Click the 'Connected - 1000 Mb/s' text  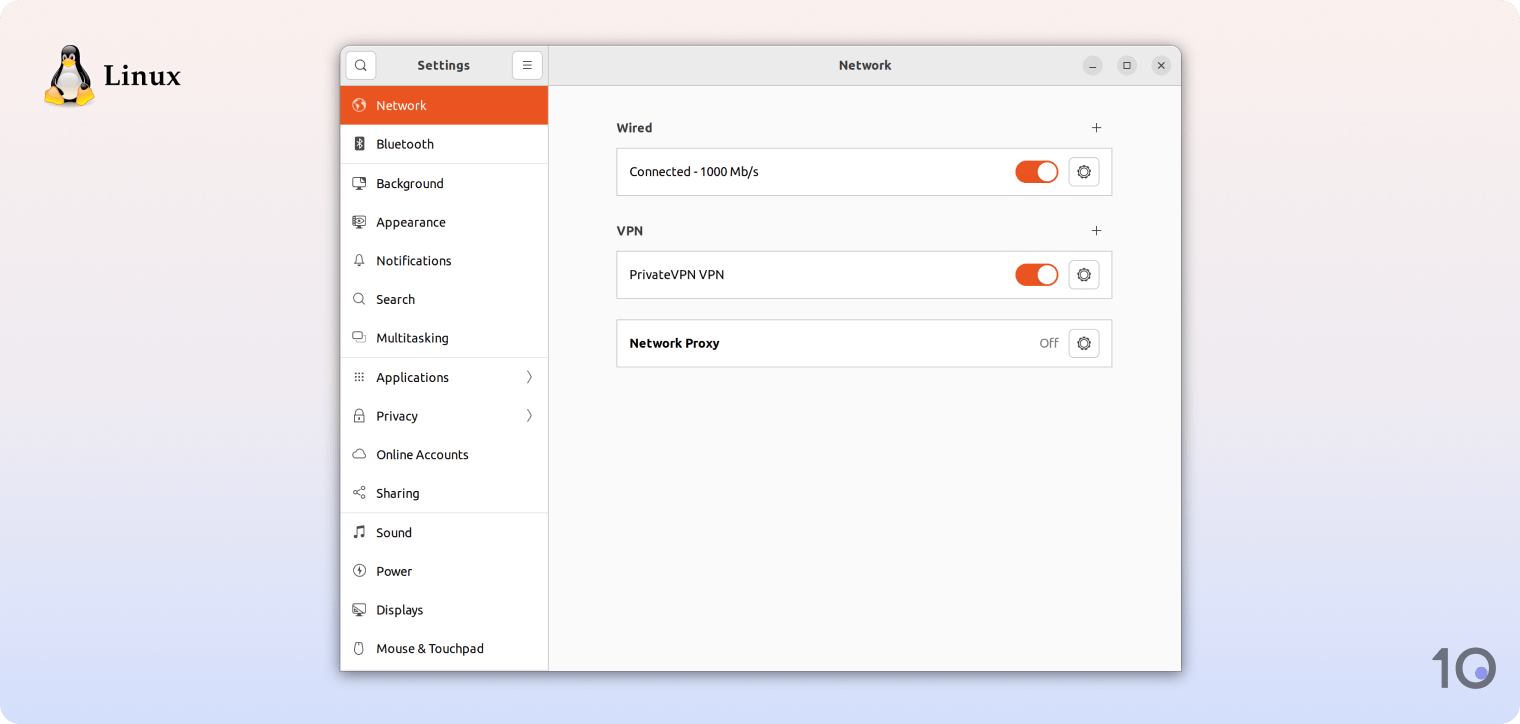point(694,172)
